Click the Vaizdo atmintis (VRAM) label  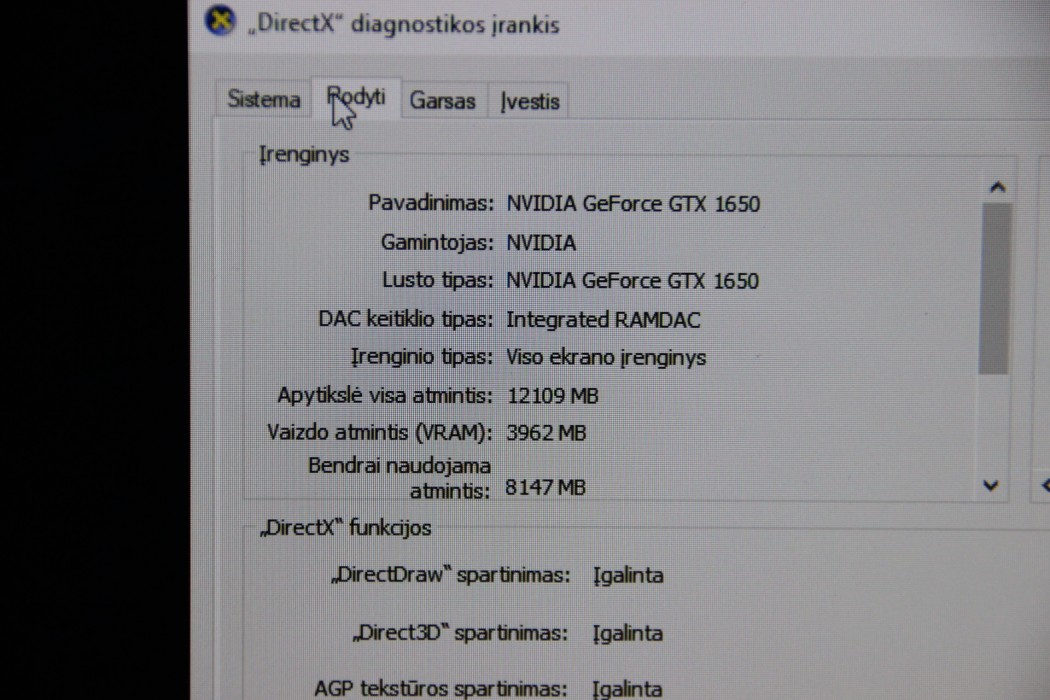[380, 433]
